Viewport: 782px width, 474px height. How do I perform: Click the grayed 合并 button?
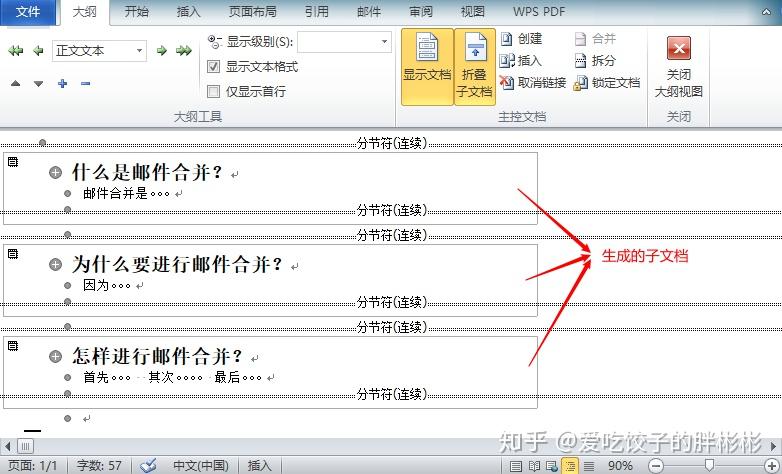[595, 39]
